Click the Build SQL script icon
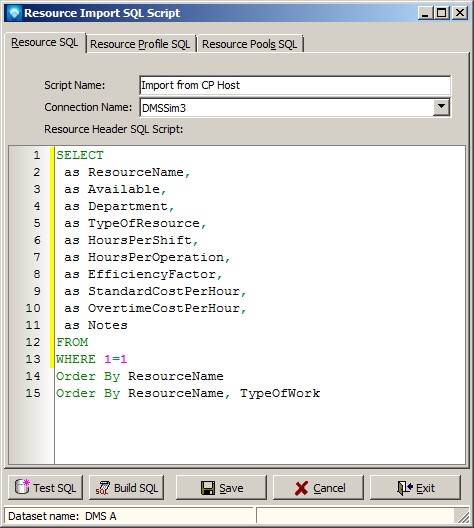Screen dimensions: 474x528 pyautogui.click(x=102, y=488)
